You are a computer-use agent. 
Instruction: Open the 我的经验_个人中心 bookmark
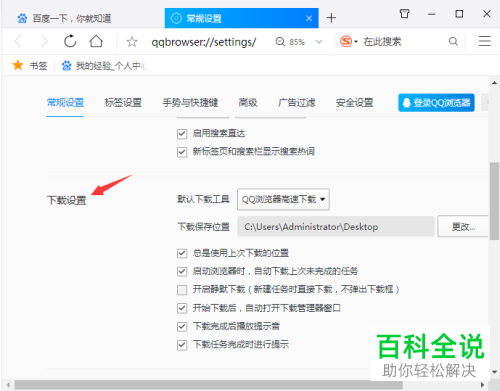point(104,66)
